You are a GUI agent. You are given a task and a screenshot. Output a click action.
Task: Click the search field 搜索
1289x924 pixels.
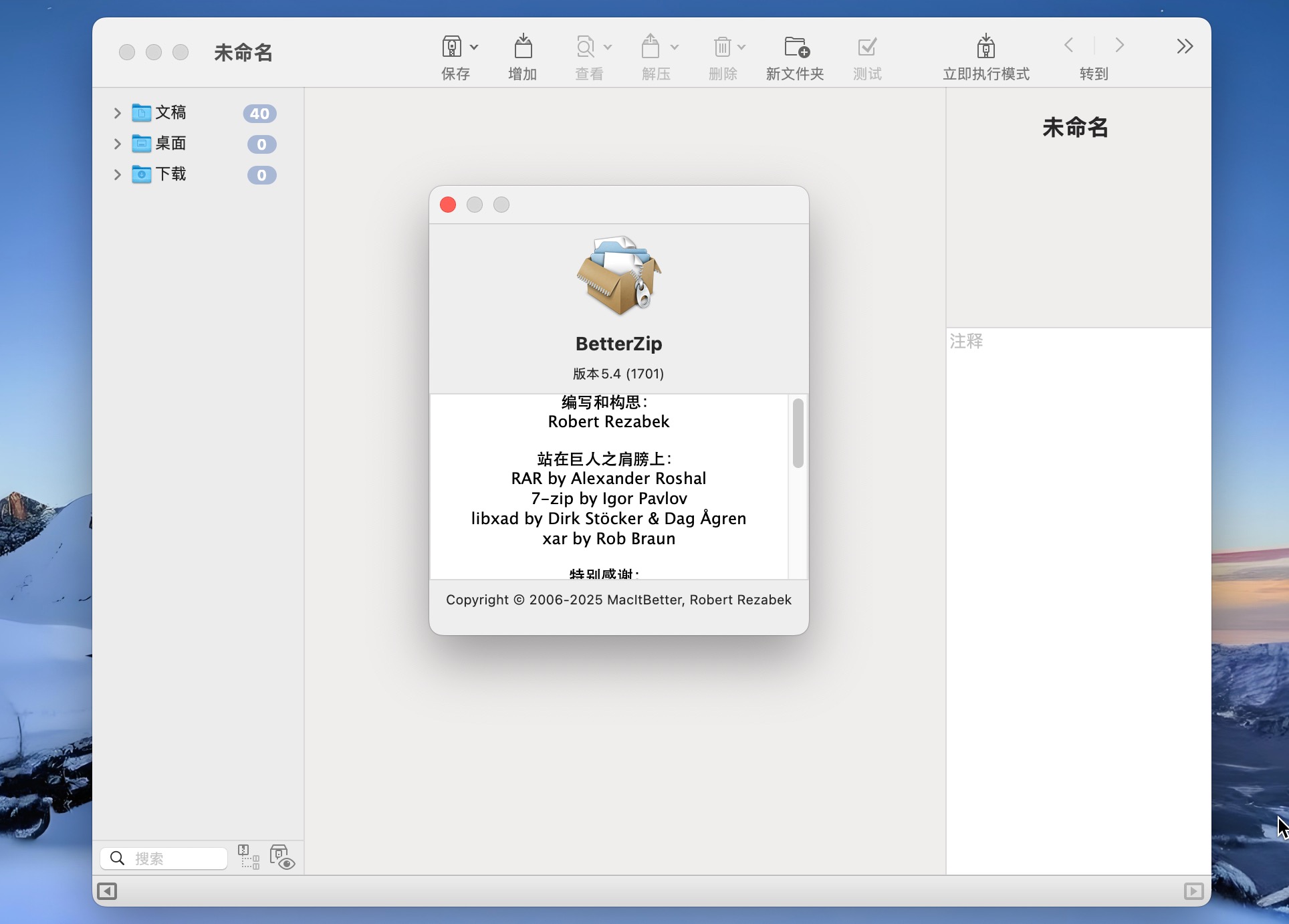(x=164, y=858)
